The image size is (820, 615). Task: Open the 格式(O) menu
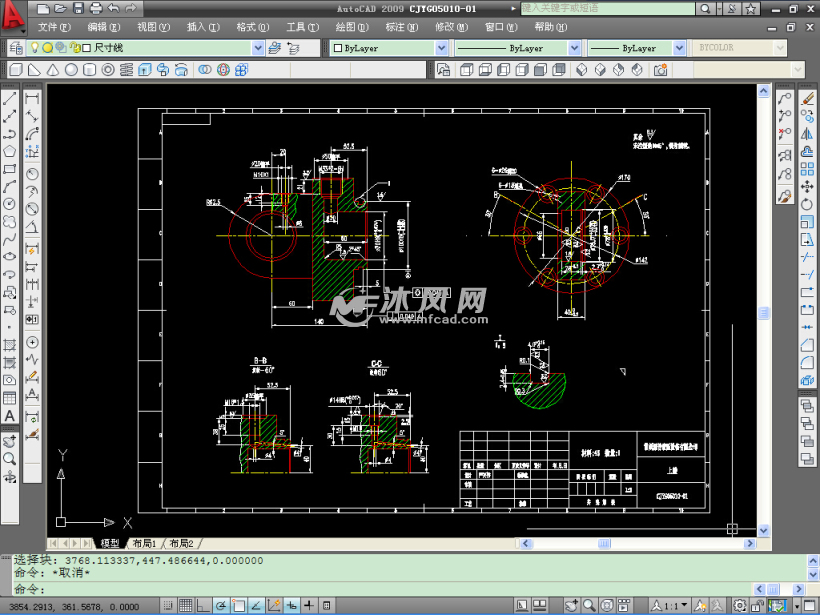253,27
